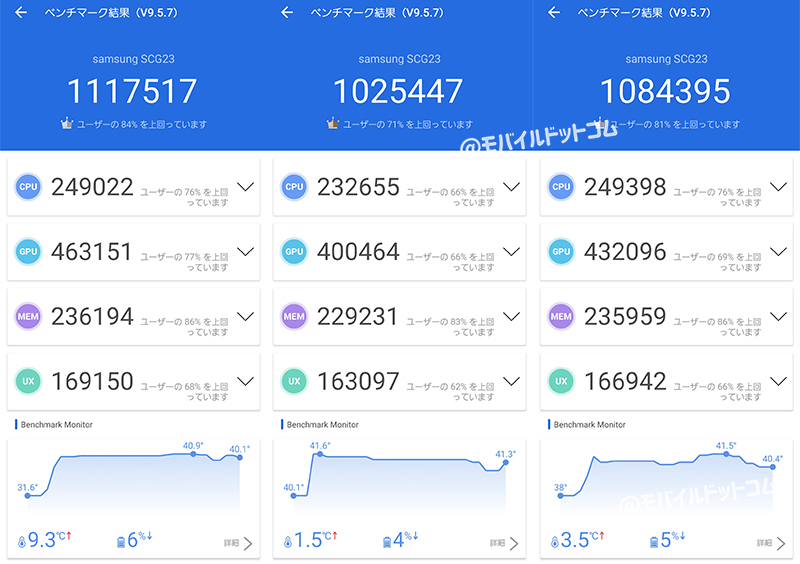The image size is (800, 564).
Task: Tap the UX icon beside 169150
Action: (x=28, y=381)
